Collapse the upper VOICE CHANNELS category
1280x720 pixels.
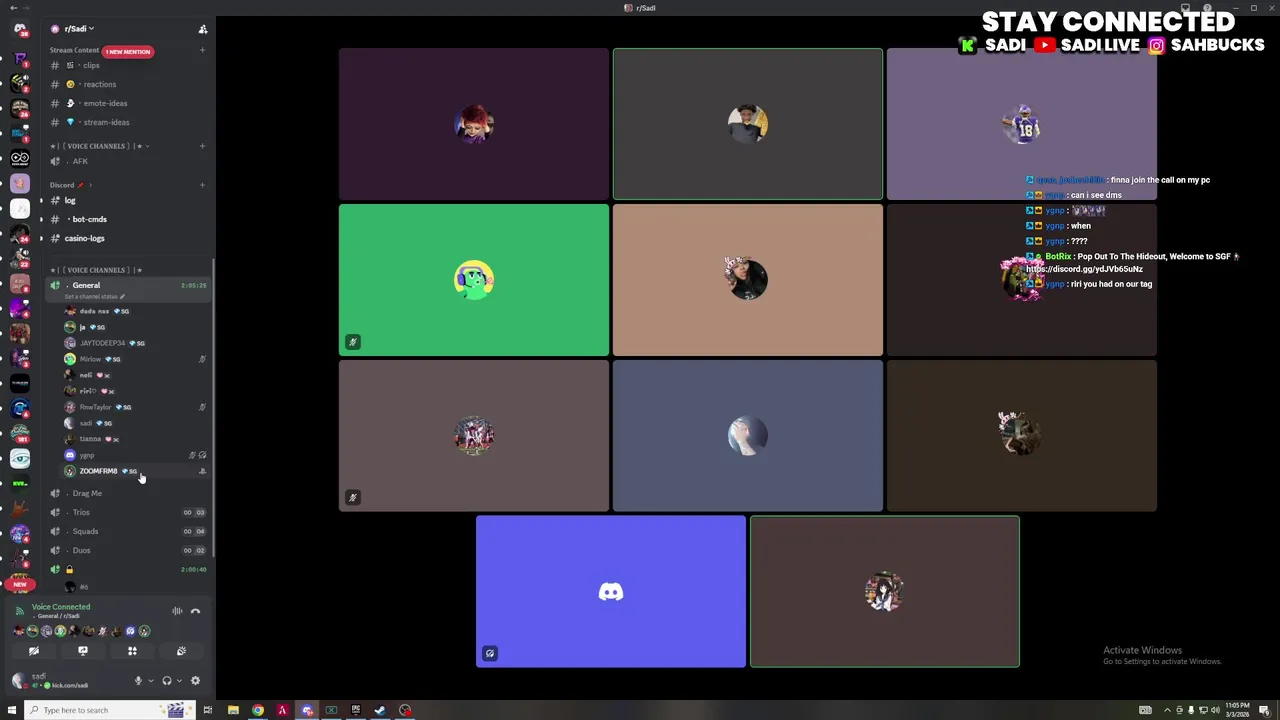(x=98, y=146)
